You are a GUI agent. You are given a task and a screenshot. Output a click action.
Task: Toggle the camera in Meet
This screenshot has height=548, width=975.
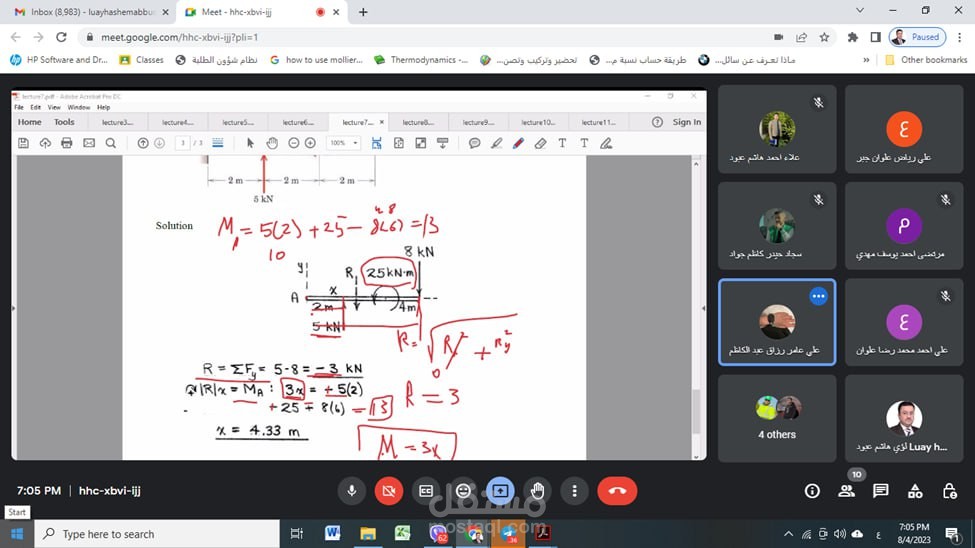pos(389,491)
